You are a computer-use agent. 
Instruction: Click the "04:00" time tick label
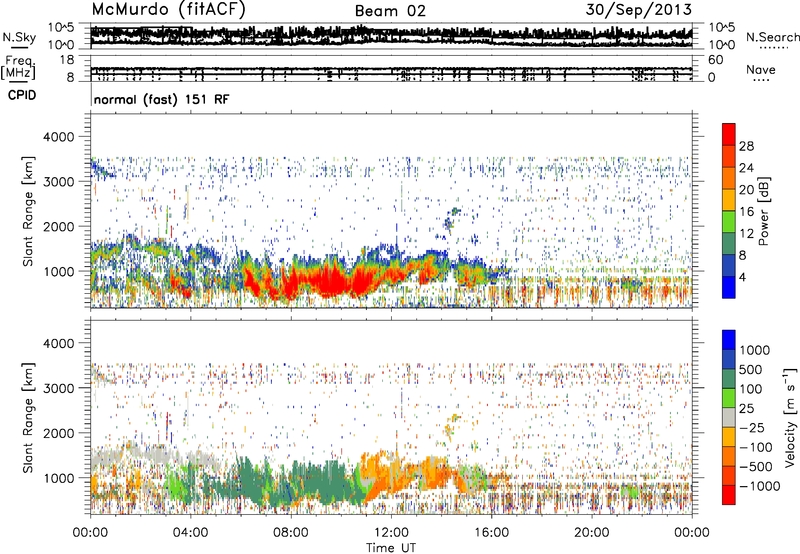(190, 533)
